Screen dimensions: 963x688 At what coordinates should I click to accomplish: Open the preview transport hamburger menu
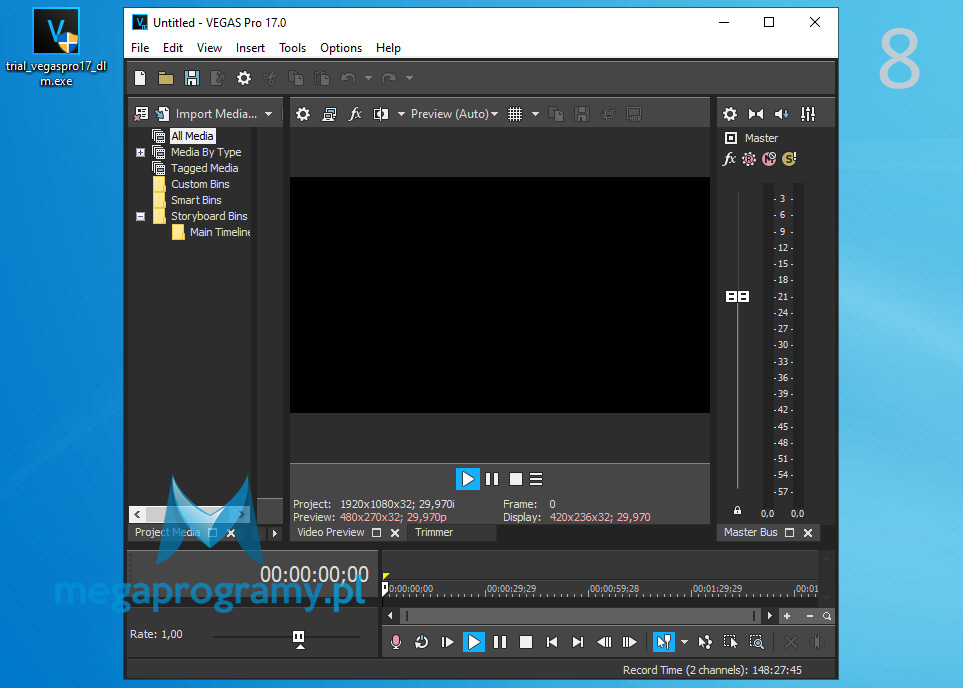[536, 479]
